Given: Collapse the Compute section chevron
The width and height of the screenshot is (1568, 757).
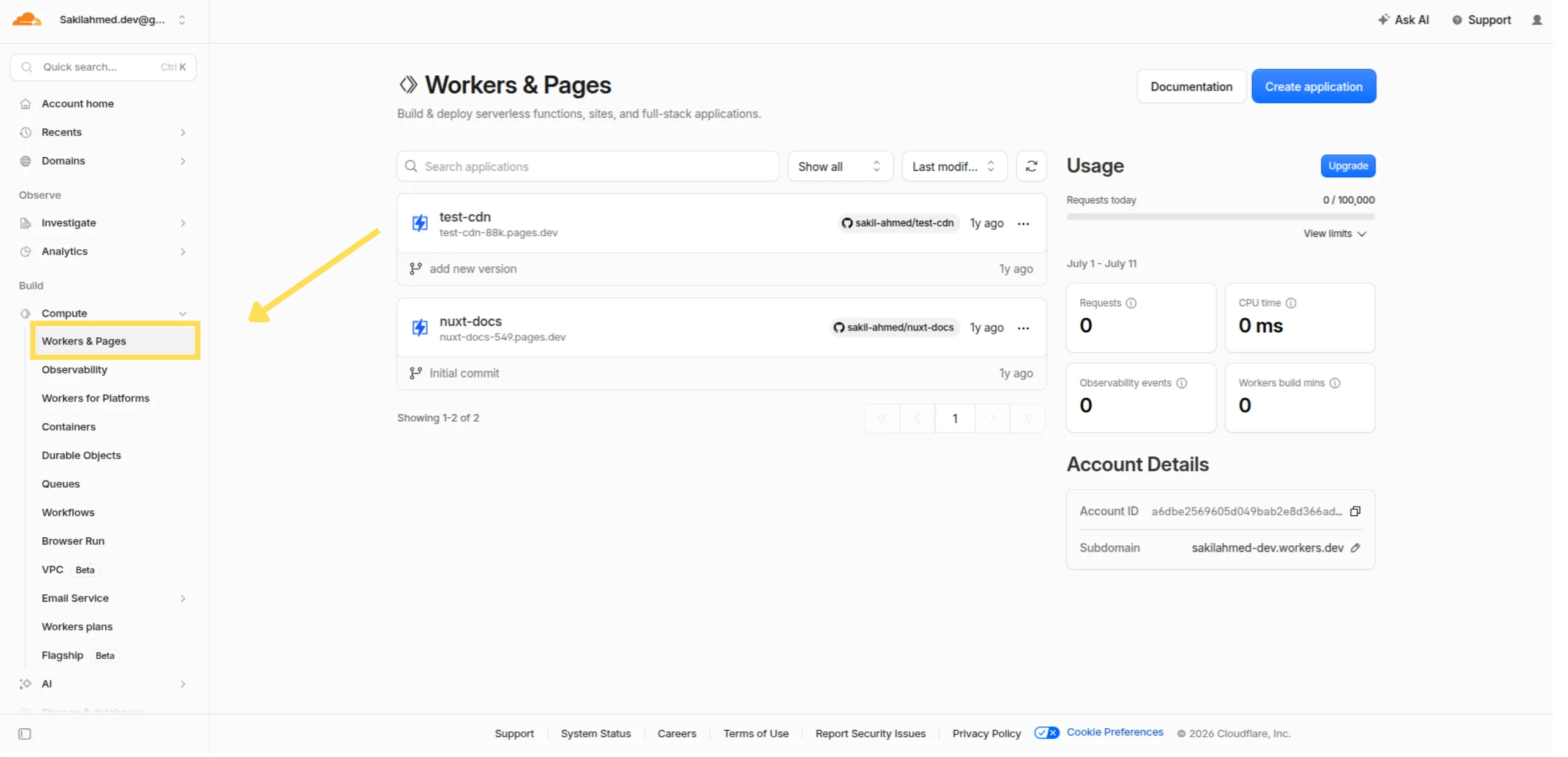Looking at the screenshot, I should (182, 314).
